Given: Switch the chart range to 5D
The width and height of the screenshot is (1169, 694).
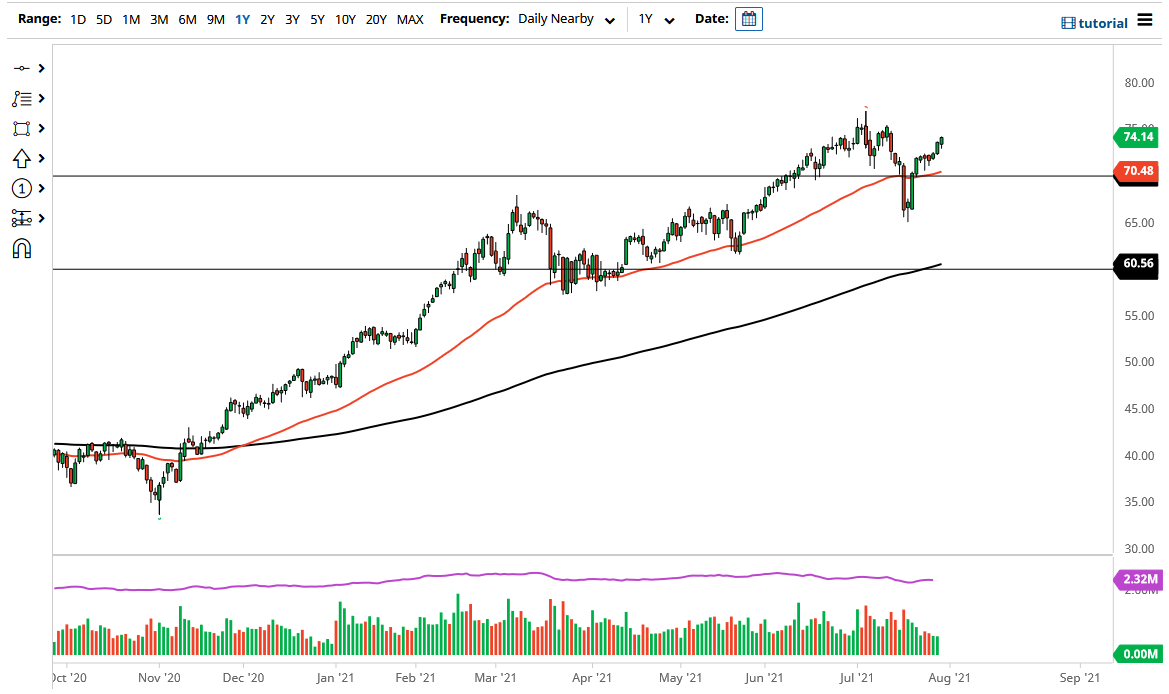Looking at the screenshot, I should coord(103,19).
